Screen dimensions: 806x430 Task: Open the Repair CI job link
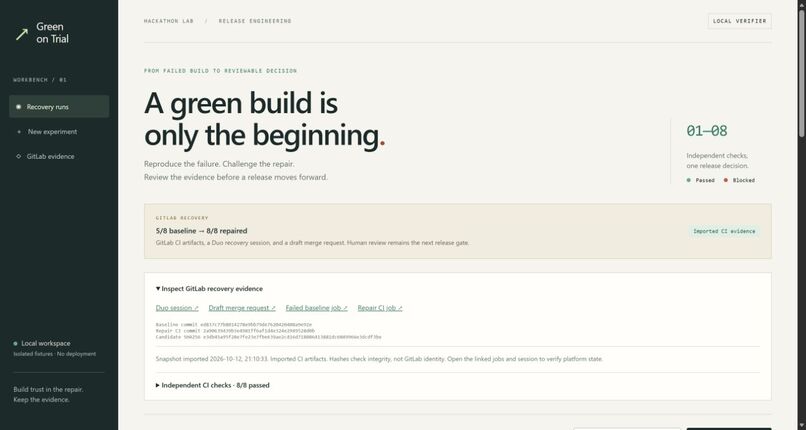click(380, 308)
